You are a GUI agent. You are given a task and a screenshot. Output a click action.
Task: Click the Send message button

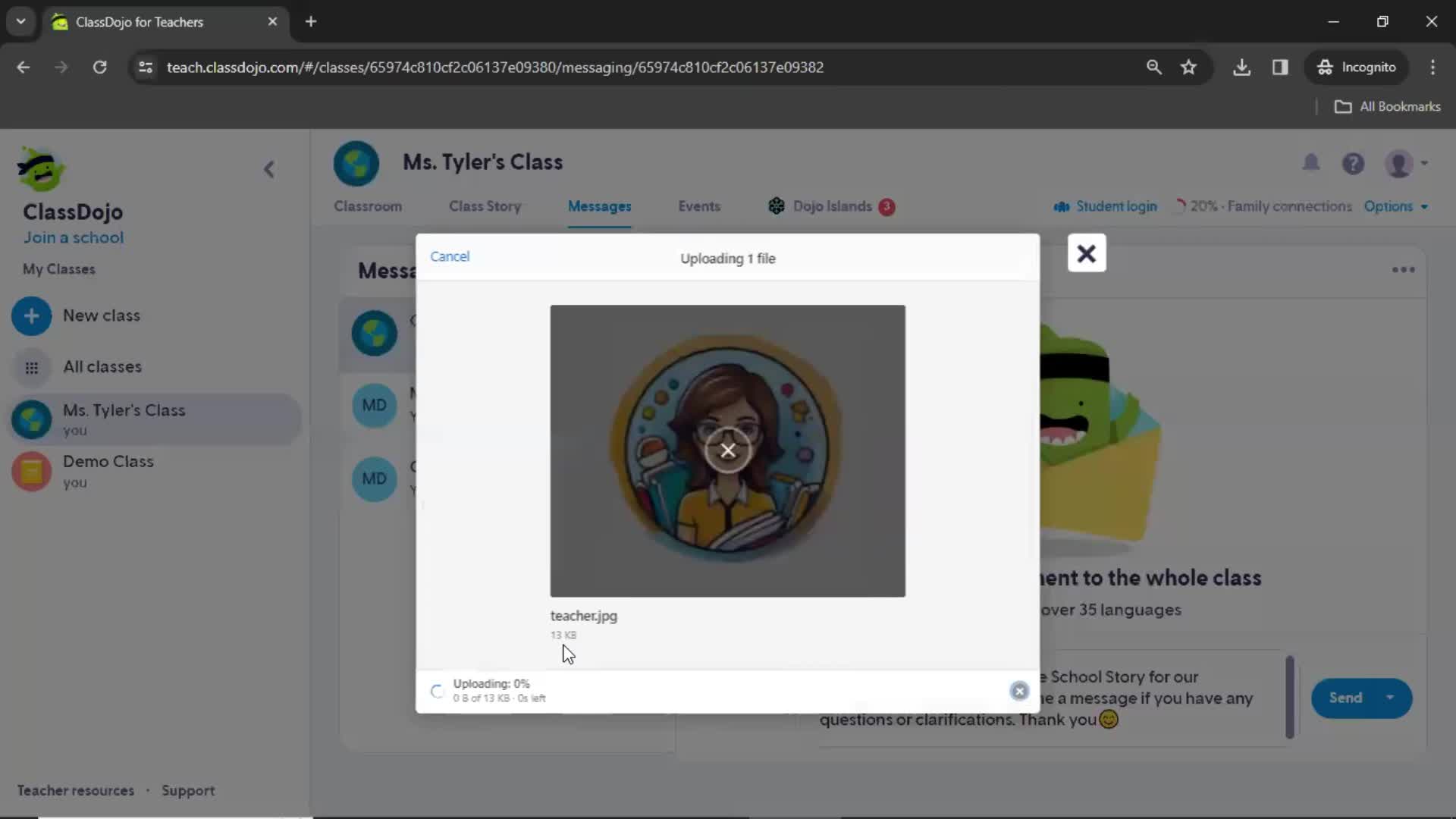[1346, 698]
